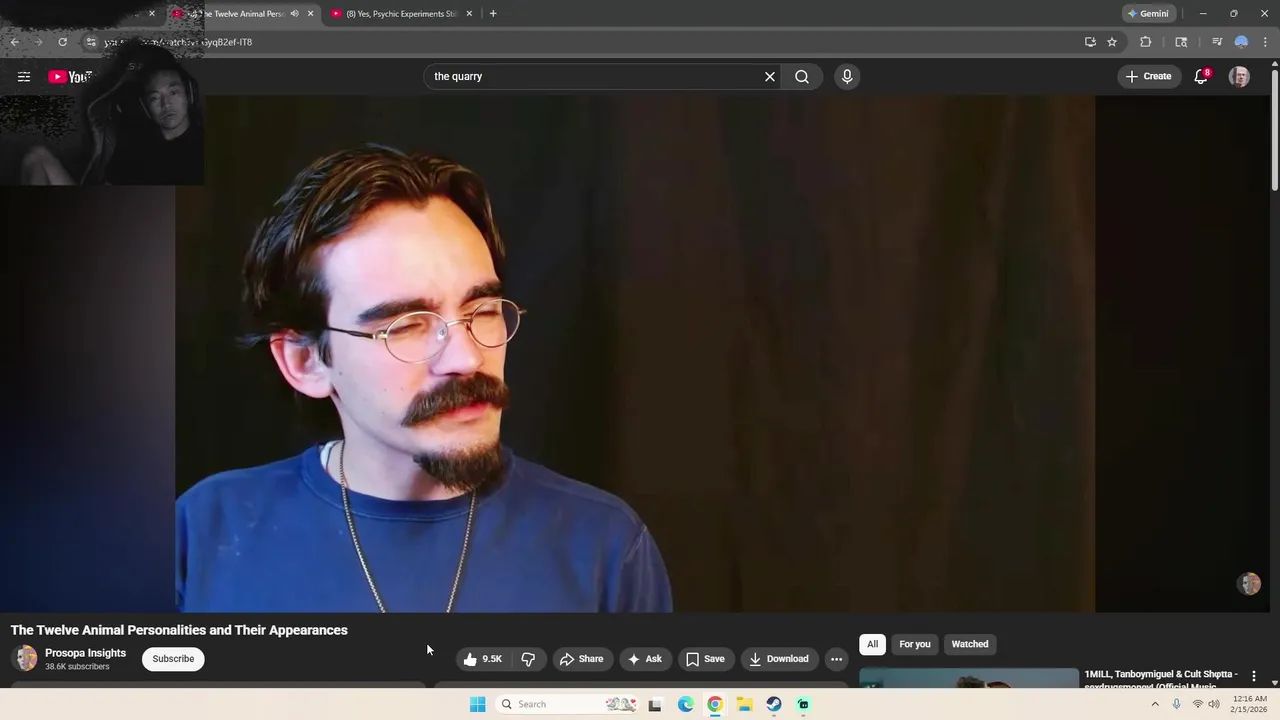The height and width of the screenshot is (720, 1280).
Task: Open Task View on the taskbar
Action: 655,704
